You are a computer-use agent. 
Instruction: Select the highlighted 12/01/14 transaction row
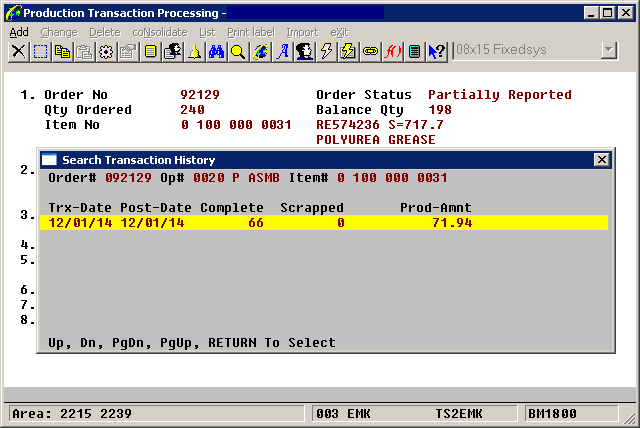pos(322,223)
